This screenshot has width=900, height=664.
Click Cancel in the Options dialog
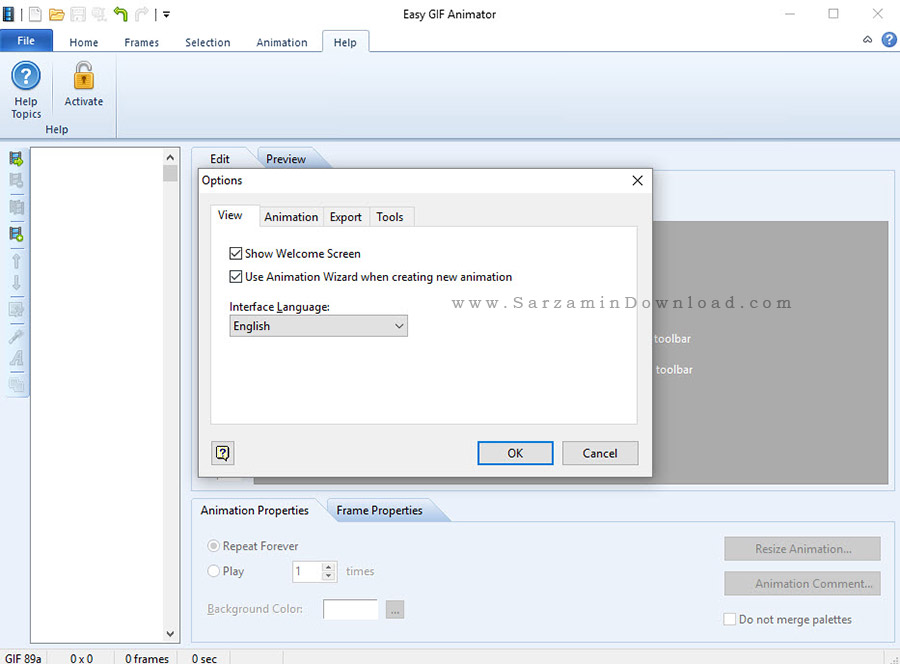(x=600, y=453)
